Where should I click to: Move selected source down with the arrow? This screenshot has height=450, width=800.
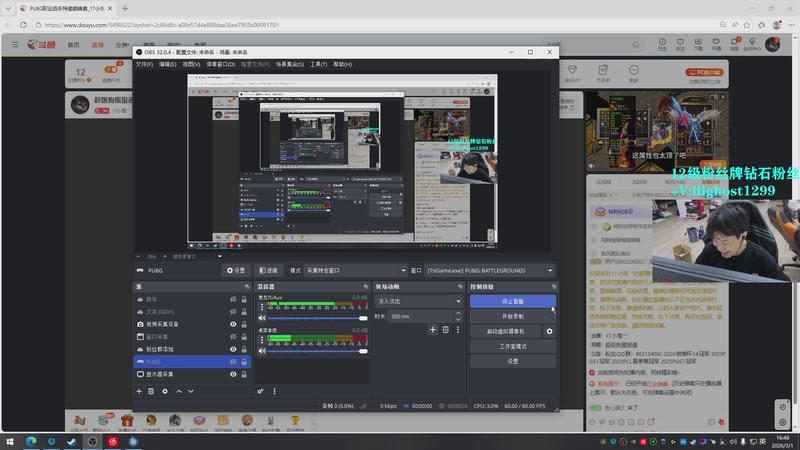pos(191,391)
